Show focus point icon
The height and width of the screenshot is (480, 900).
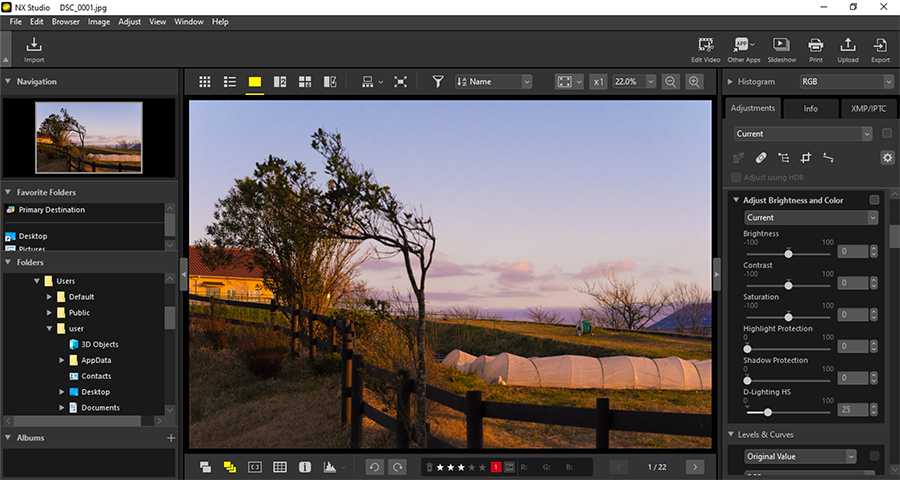(x=254, y=467)
